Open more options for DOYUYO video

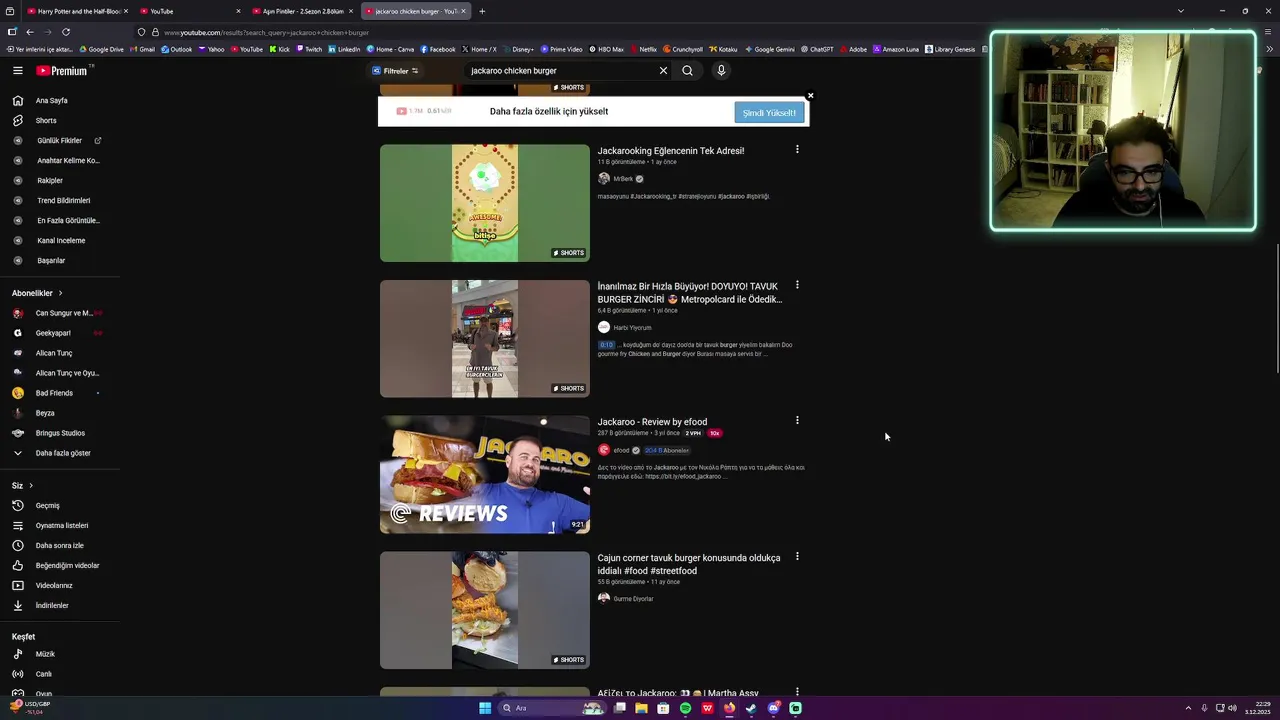click(797, 285)
